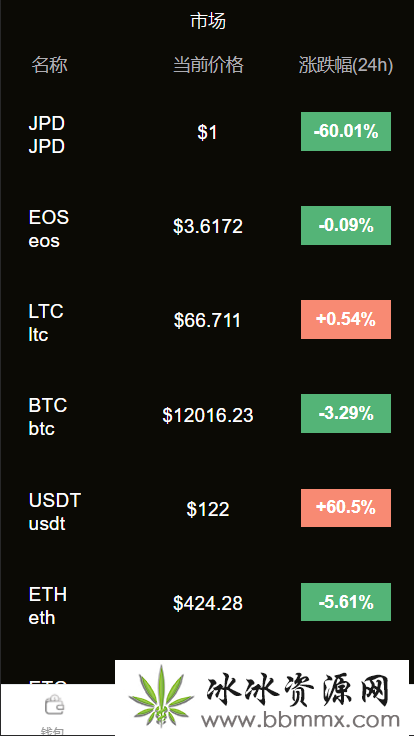Open the wallet icon in bottom bar
The height and width of the screenshot is (736, 414).
(54, 705)
